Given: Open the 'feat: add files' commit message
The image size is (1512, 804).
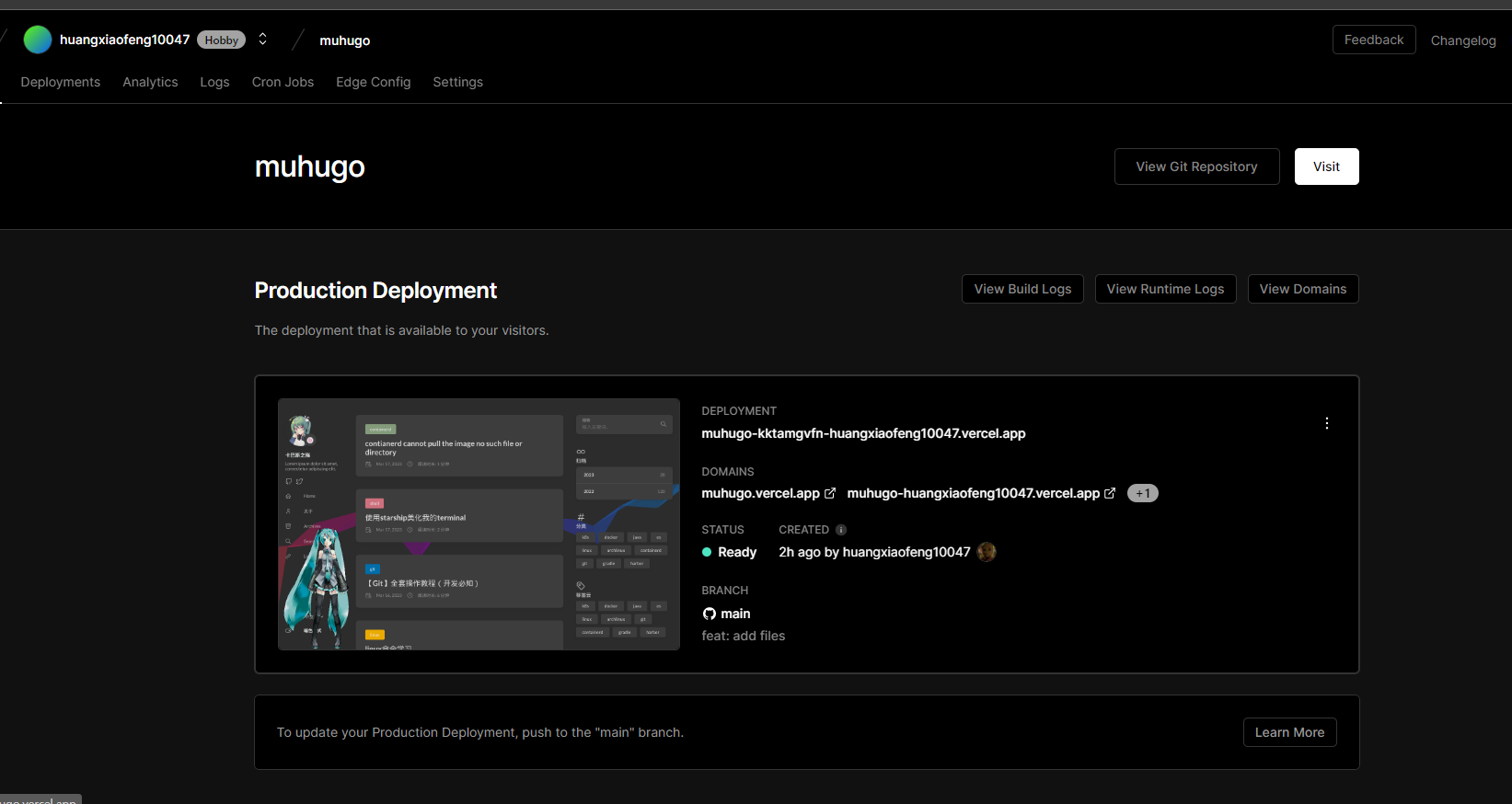Looking at the screenshot, I should [744, 636].
